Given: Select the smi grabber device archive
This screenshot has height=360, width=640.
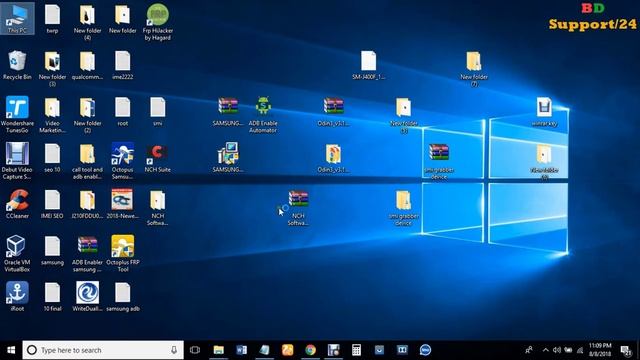Looking at the screenshot, I should point(439,161).
